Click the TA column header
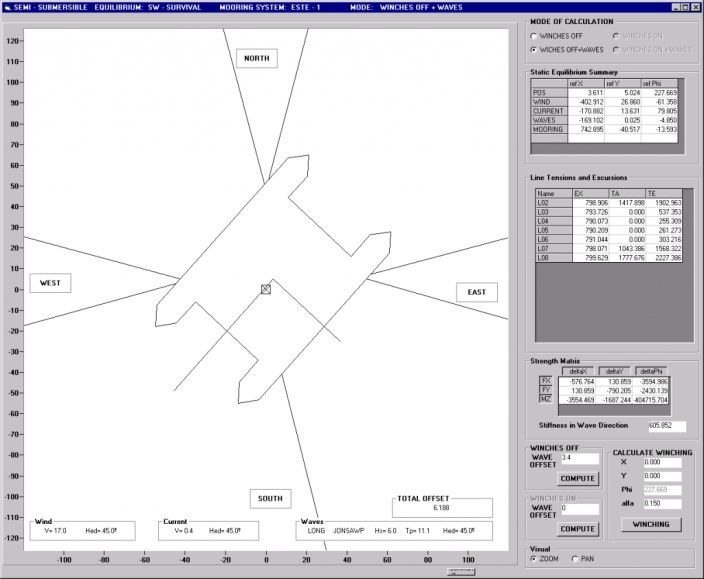This screenshot has width=704, height=579. coord(627,193)
